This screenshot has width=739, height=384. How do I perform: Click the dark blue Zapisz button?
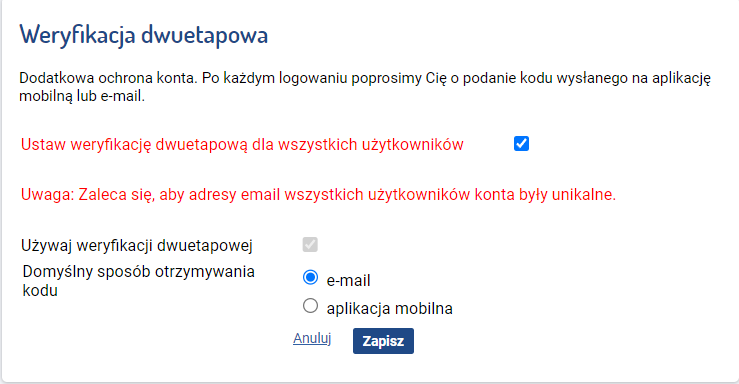(x=383, y=341)
